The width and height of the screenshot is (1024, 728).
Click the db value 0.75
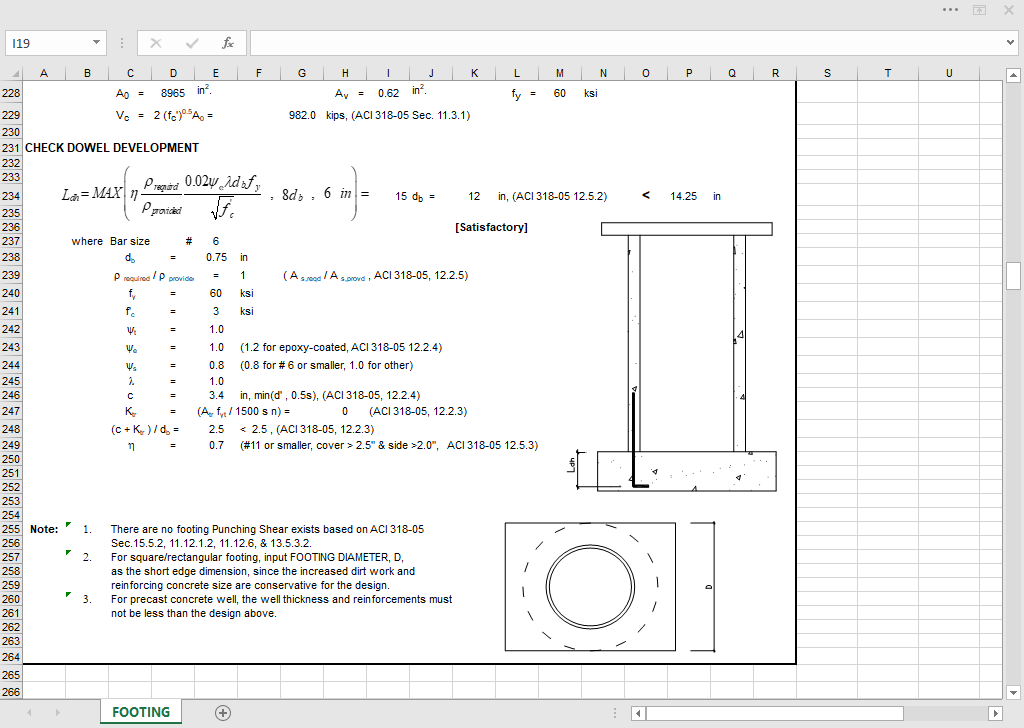(x=216, y=257)
